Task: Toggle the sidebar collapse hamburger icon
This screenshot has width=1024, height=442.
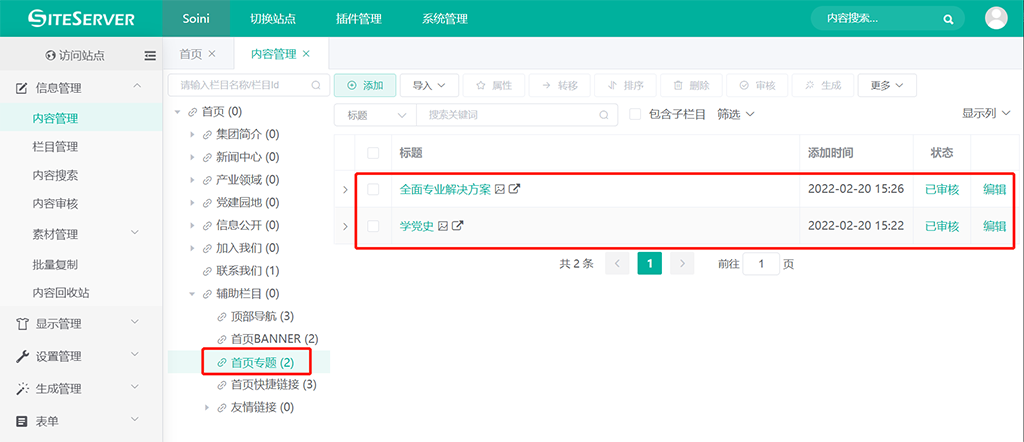Action: coord(150,56)
